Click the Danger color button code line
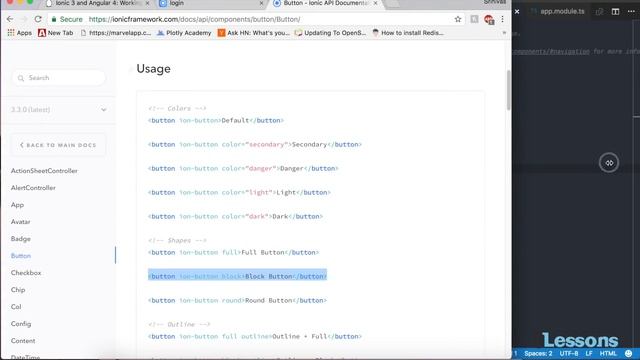 (x=243, y=169)
